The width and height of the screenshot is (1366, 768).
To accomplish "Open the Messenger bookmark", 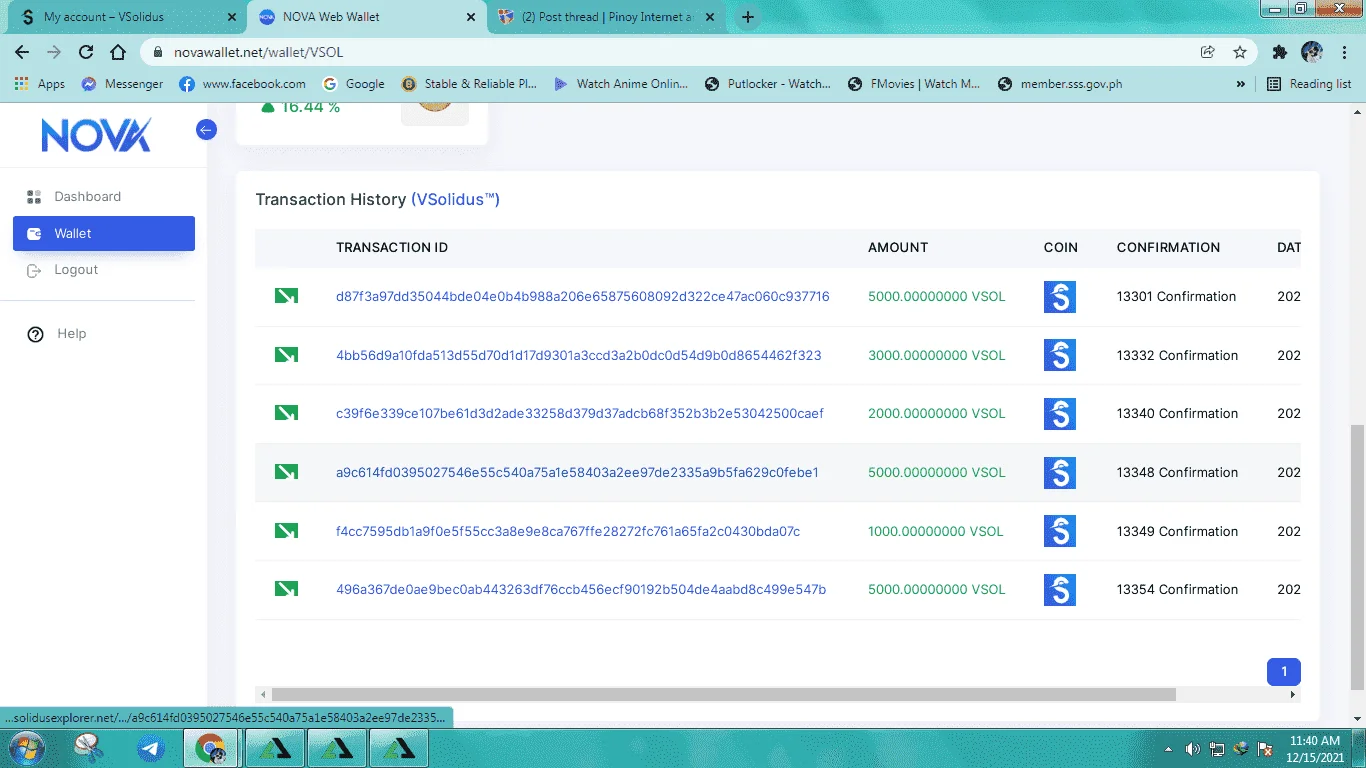I will coord(122,84).
